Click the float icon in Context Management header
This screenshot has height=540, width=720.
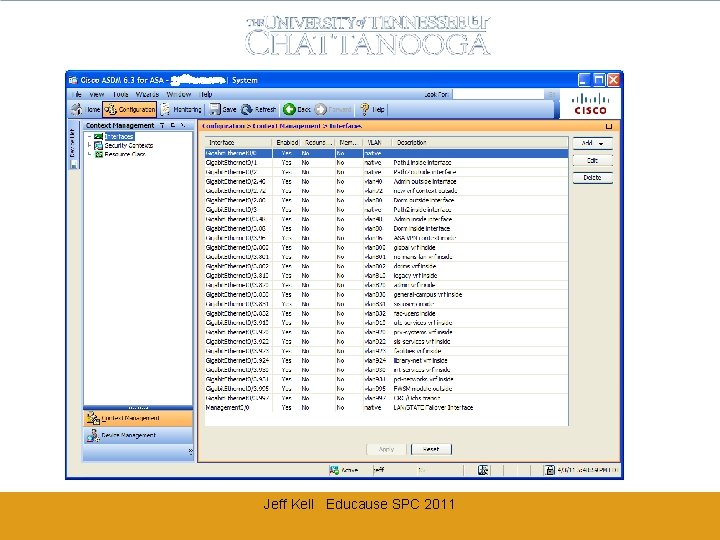click(173, 125)
